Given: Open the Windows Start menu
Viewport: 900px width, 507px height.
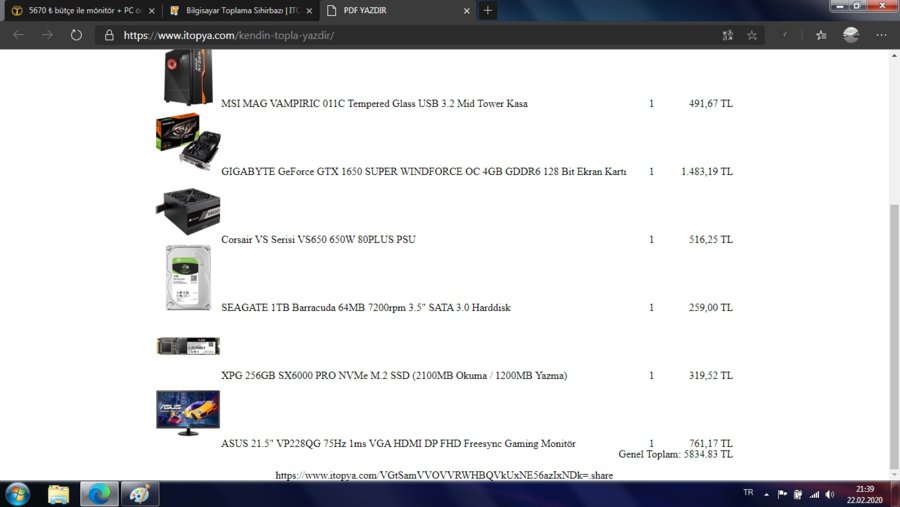Looking at the screenshot, I should pos(17,494).
